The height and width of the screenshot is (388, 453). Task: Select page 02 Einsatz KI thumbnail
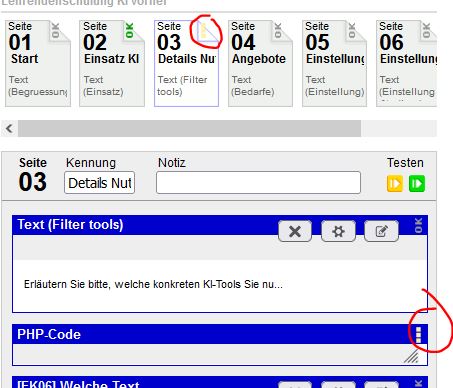pyautogui.click(x=112, y=63)
